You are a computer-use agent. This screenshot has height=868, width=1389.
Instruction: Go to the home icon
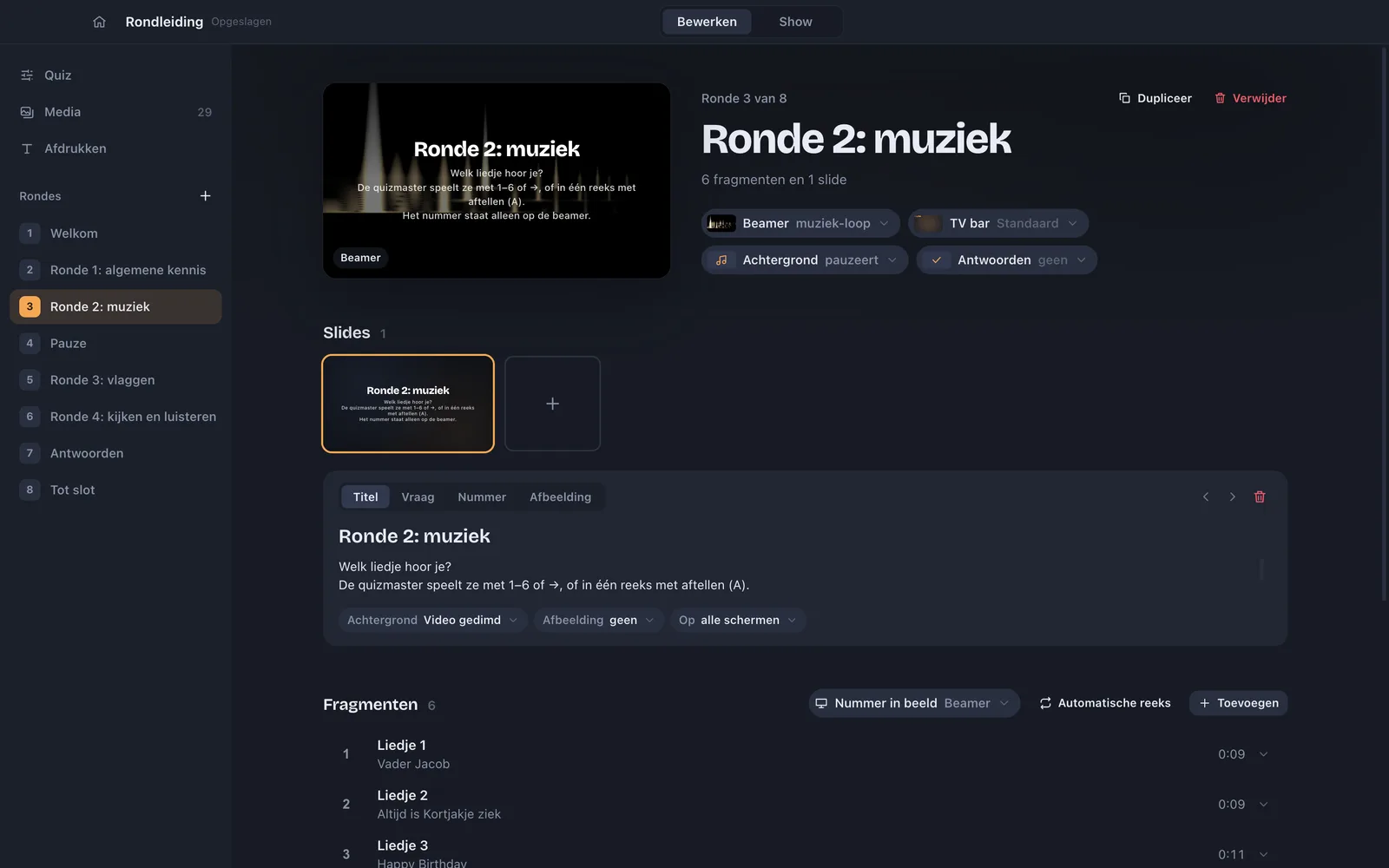coord(99,22)
